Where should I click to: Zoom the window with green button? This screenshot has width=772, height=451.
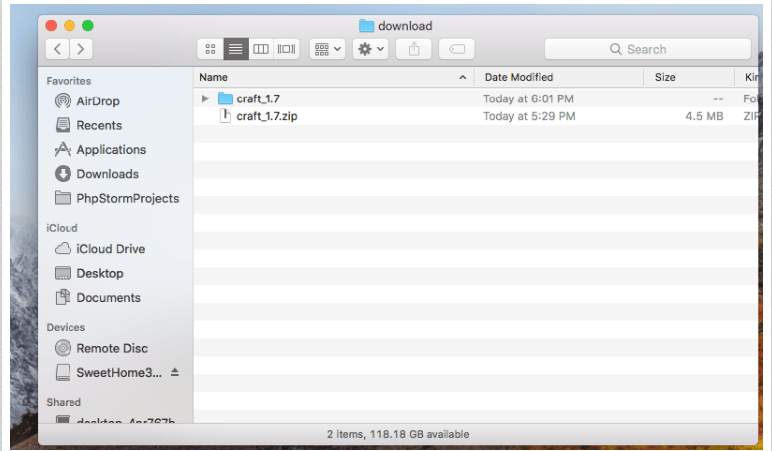(88, 26)
